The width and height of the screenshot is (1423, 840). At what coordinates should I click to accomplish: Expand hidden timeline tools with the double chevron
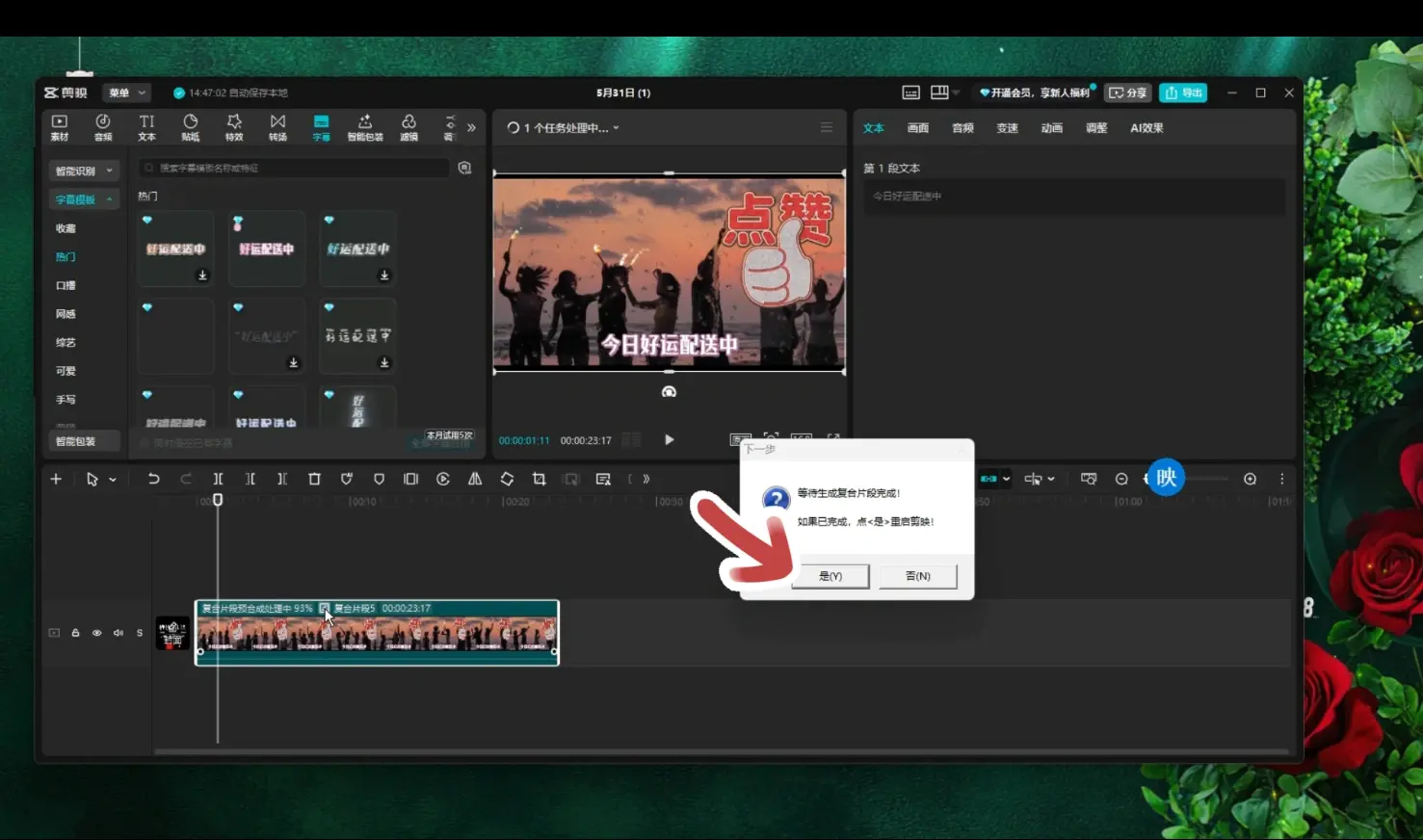[x=646, y=479]
